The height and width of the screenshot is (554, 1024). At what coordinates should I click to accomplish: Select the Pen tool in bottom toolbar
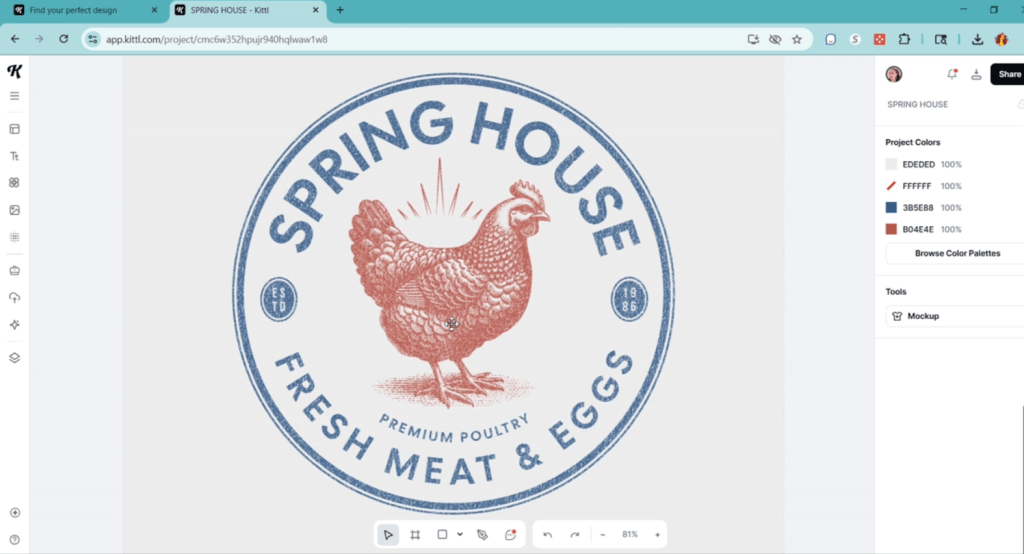pos(482,535)
